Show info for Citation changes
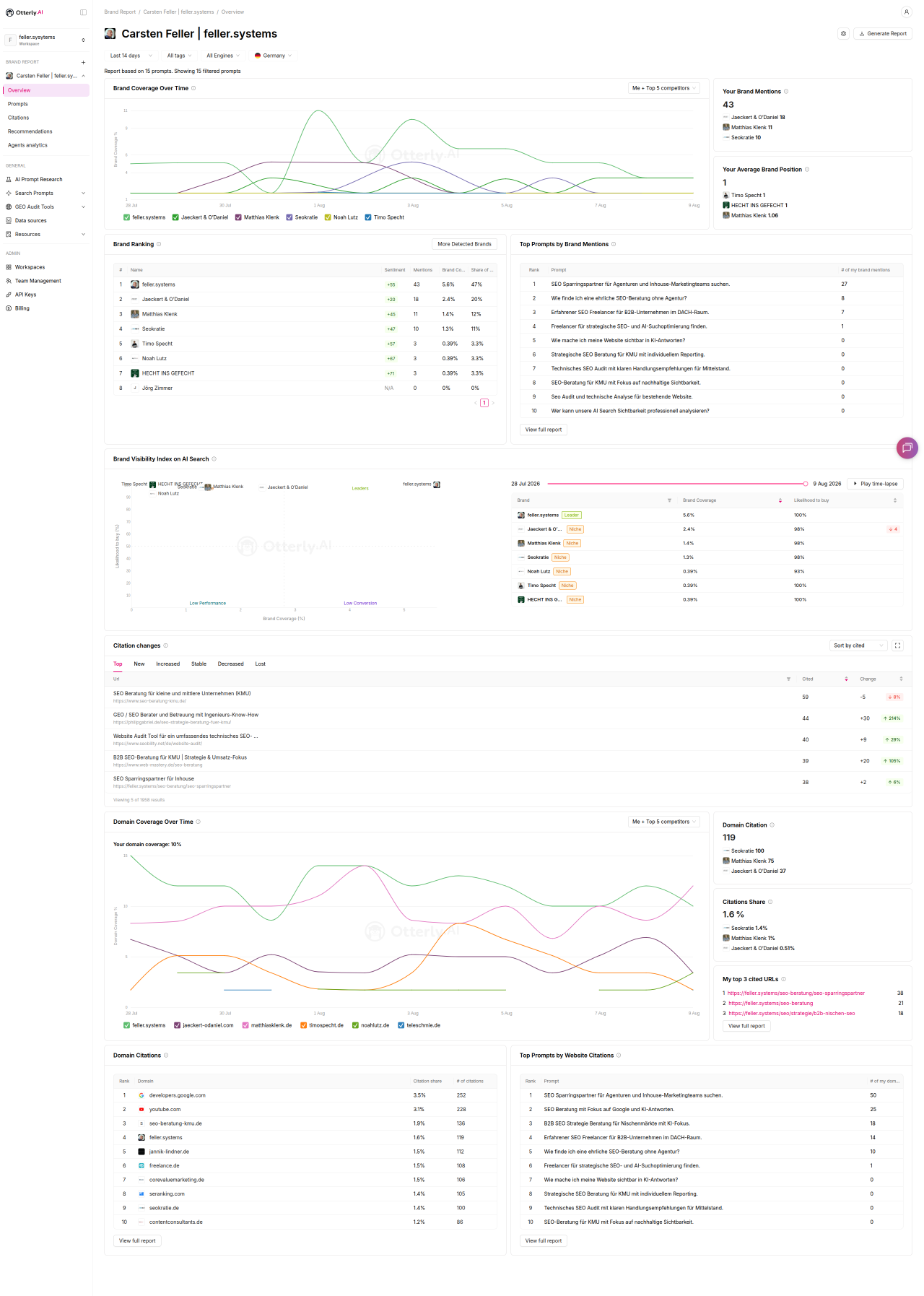 pyautogui.click(x=165, y=645)
